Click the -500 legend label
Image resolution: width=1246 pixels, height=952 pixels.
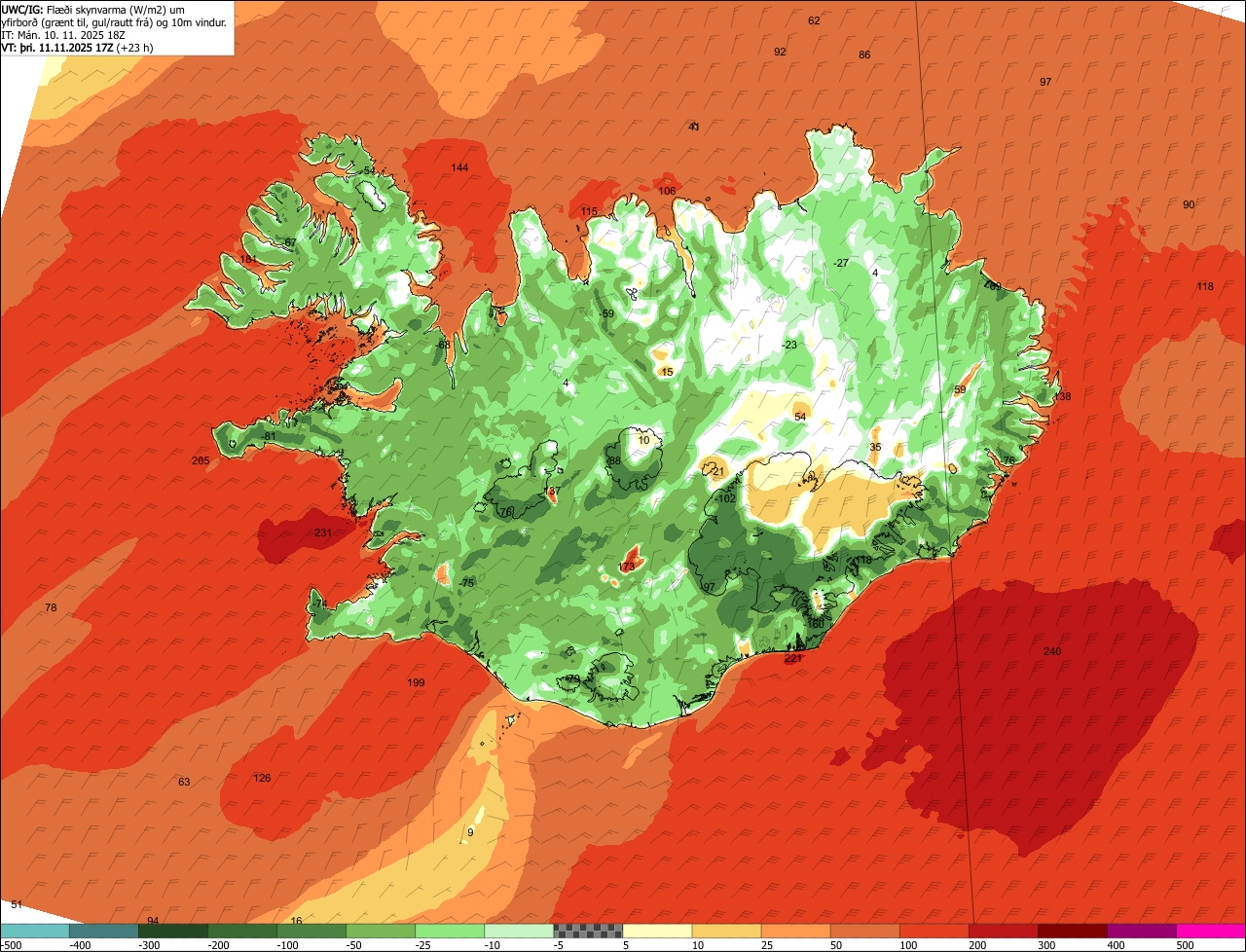(x=11, y=945)
